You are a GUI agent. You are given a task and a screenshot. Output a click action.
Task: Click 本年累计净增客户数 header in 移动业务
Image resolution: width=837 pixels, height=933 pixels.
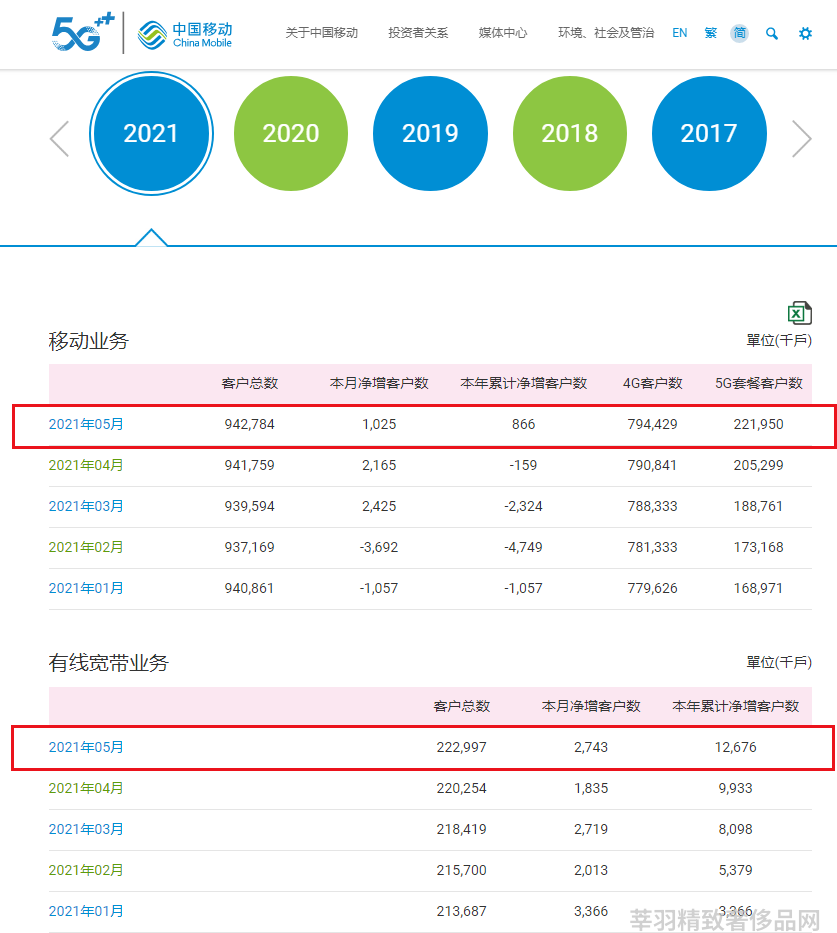pyautogui.click(x=523, y=383)
